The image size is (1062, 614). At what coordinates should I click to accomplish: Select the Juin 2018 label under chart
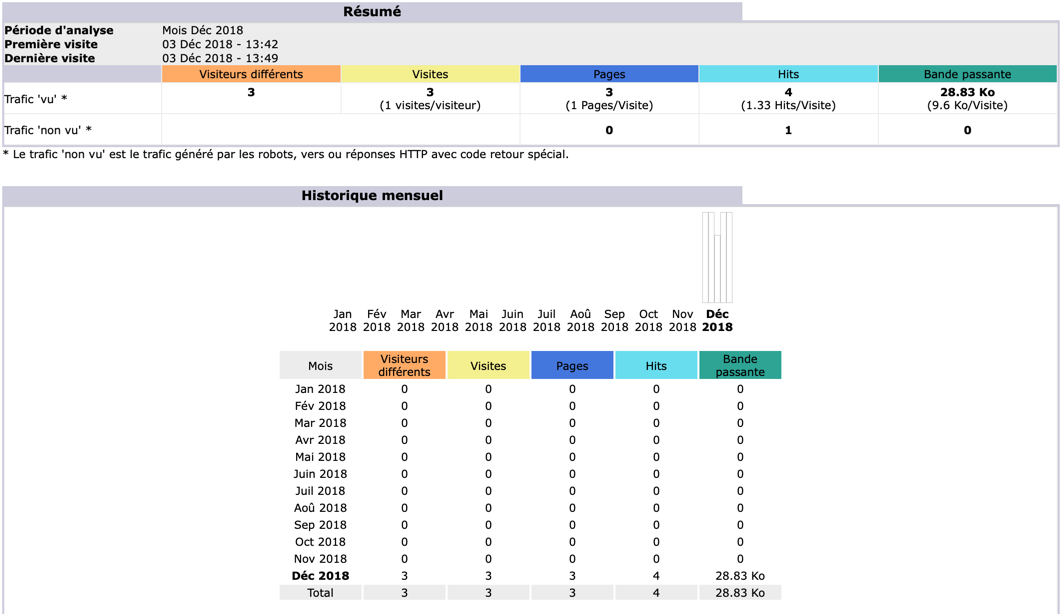click(512, 320)
